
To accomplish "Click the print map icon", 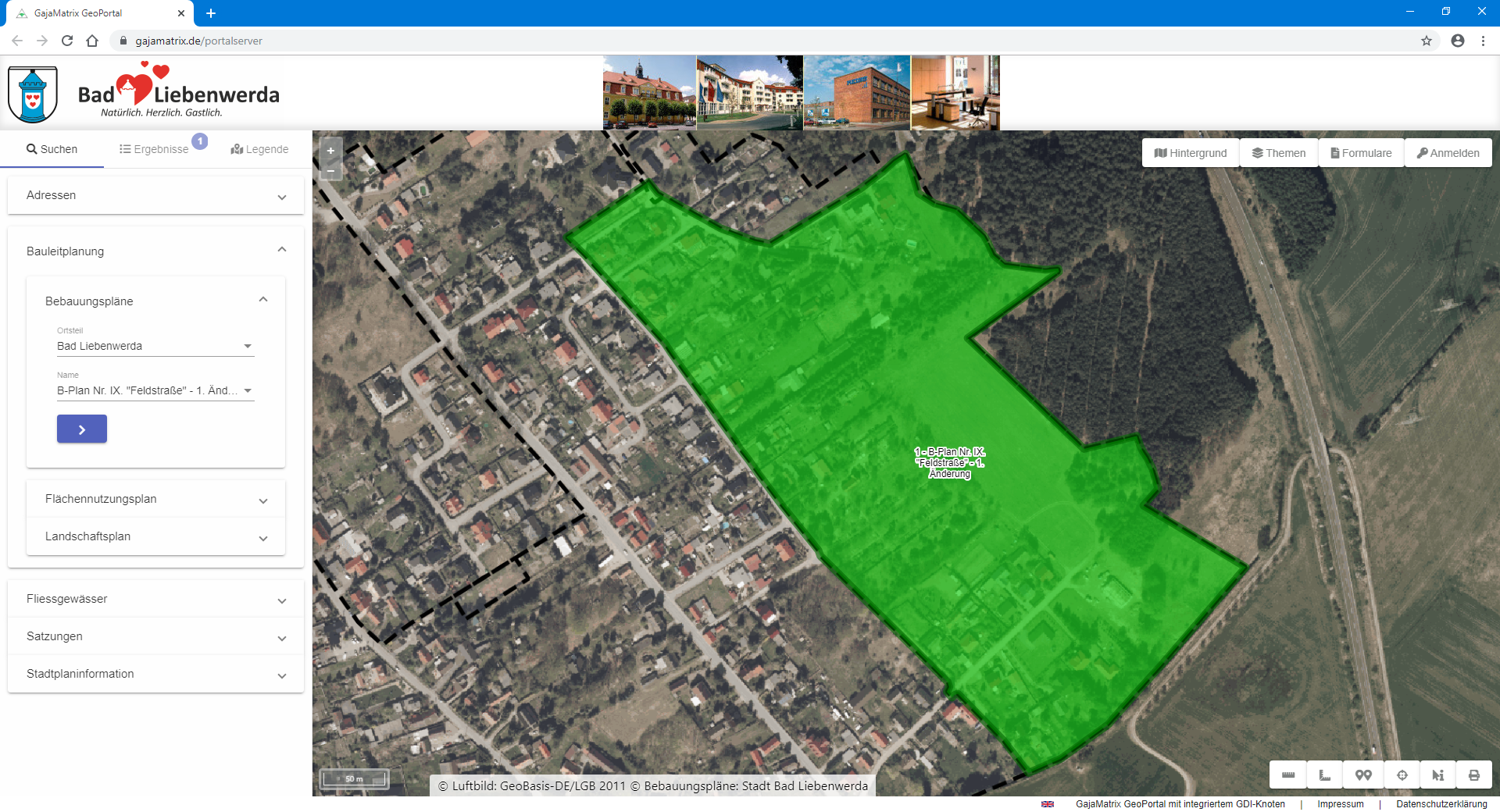I will pyautogui.click(x=1473, y=775).
